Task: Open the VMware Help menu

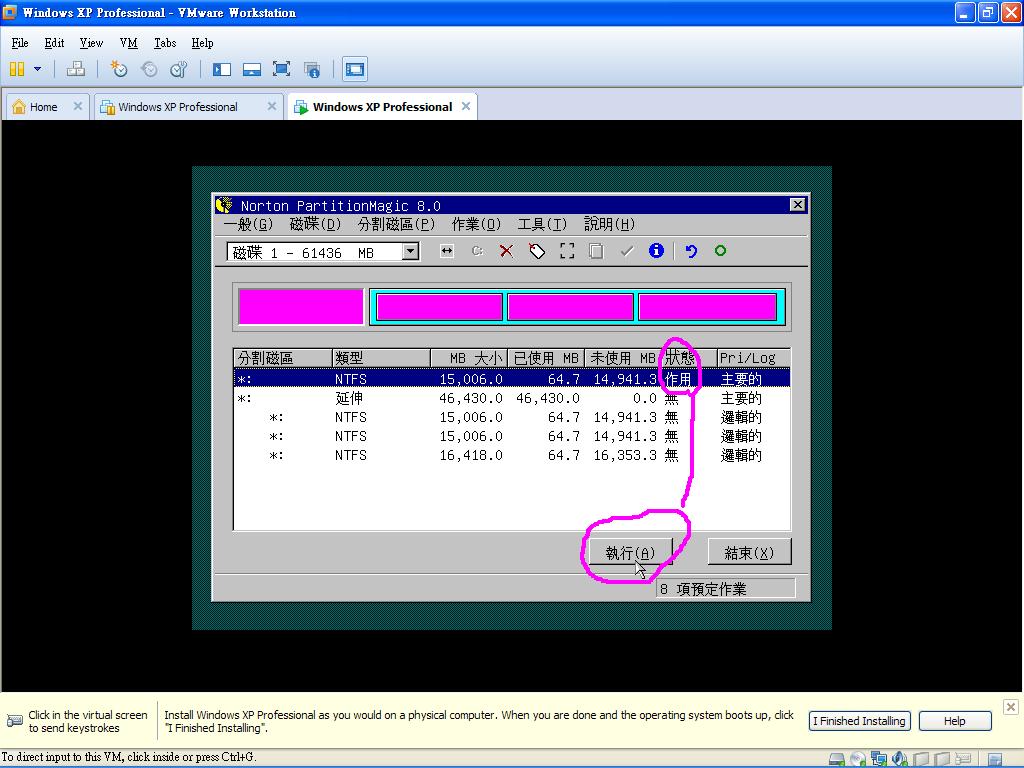Action: pyautogui.click(x=202, y=43)
